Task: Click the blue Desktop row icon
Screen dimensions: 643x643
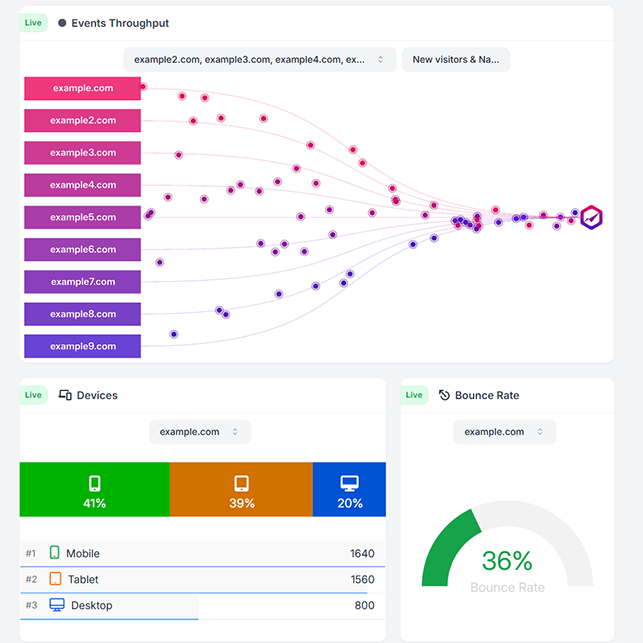Action: point(57,605)
